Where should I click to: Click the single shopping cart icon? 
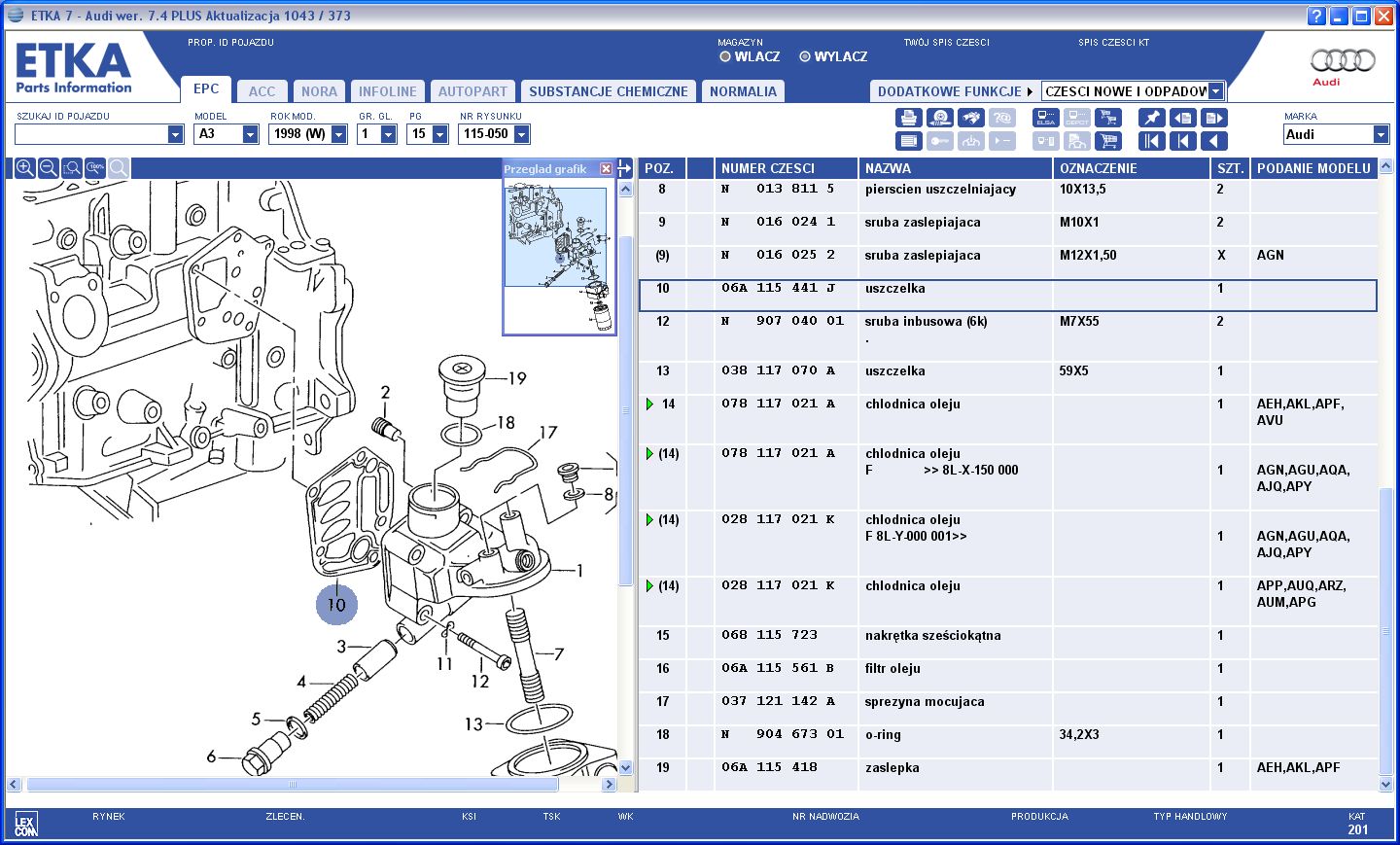(1107, 141)
